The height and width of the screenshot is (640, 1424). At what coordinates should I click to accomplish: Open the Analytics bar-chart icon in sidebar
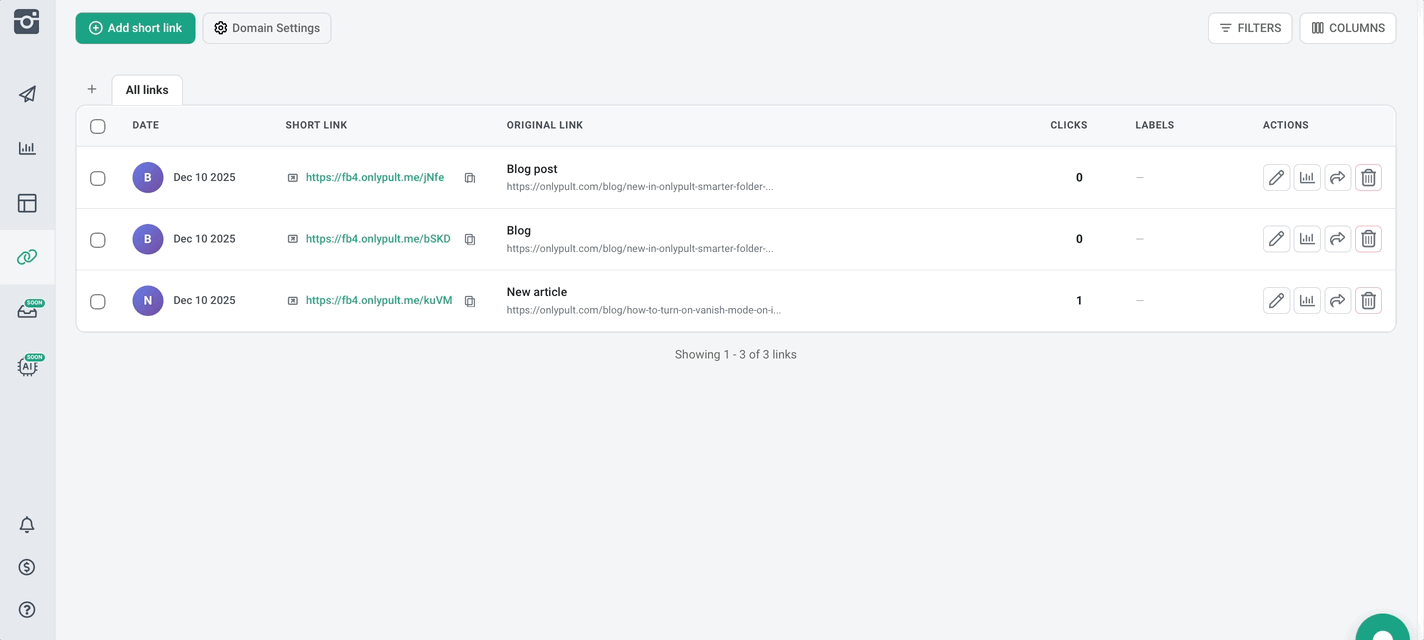coord(26,148)
